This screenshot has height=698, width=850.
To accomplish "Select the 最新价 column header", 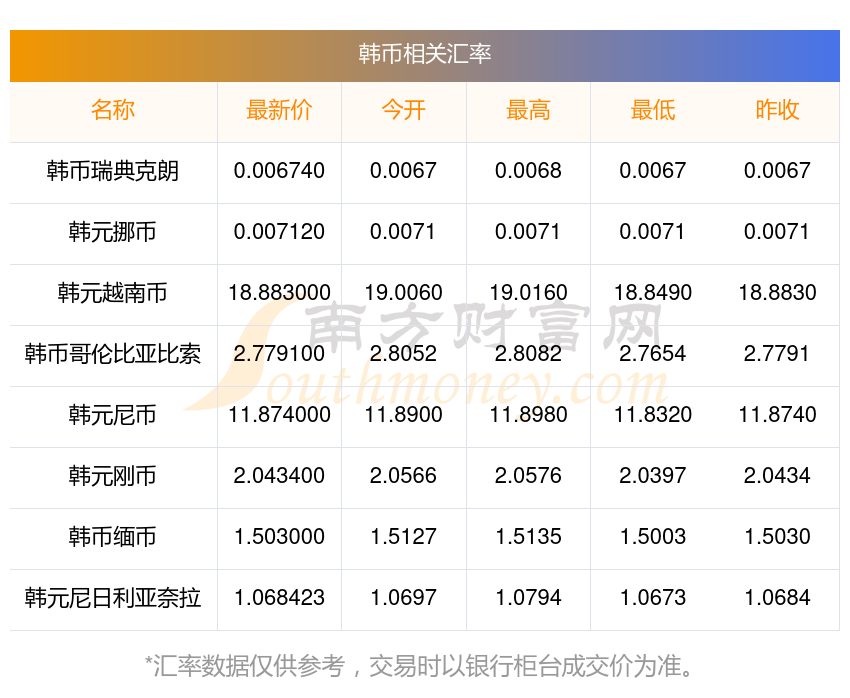I will [279, 111].
